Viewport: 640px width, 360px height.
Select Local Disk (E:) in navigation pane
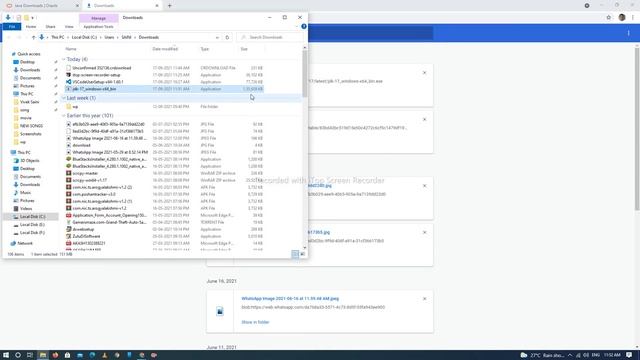point(32,224)
